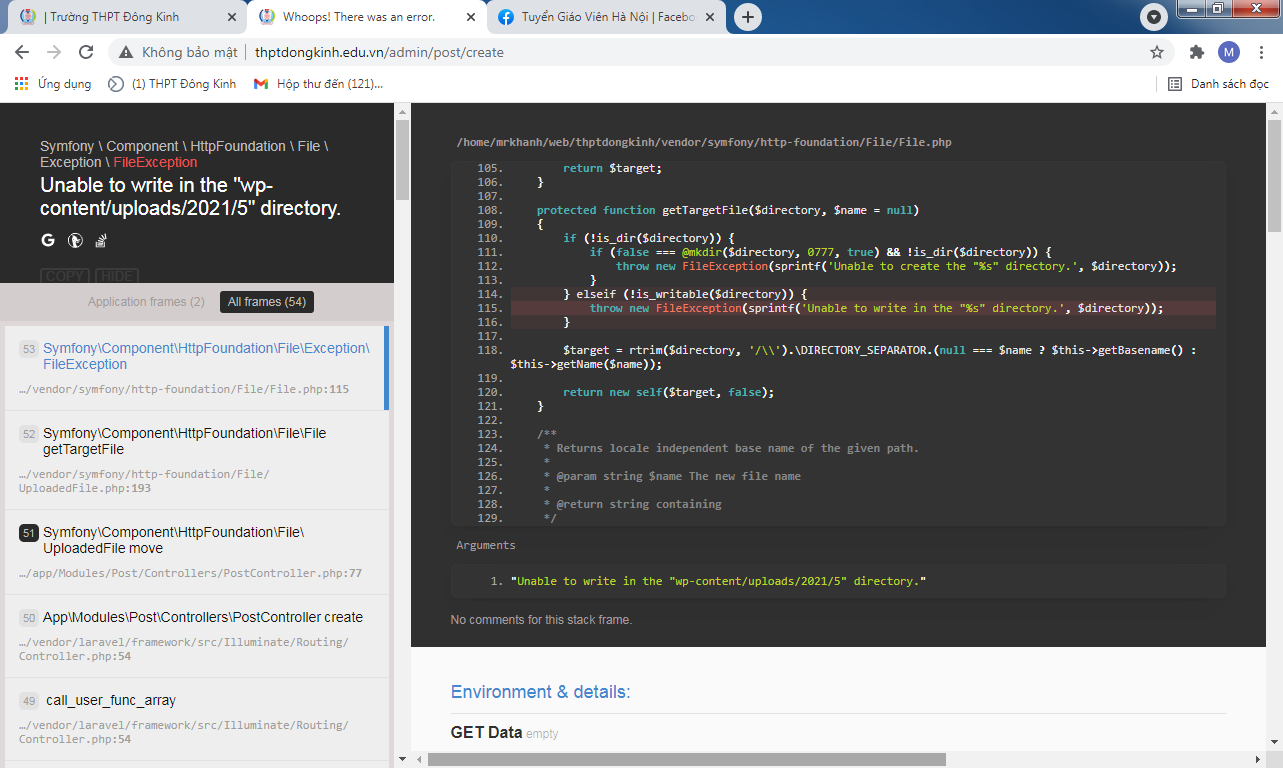This screenshot has height=768, width=1283.
Task: Open Chrome profile avatar M
Action: point(1228,52)
